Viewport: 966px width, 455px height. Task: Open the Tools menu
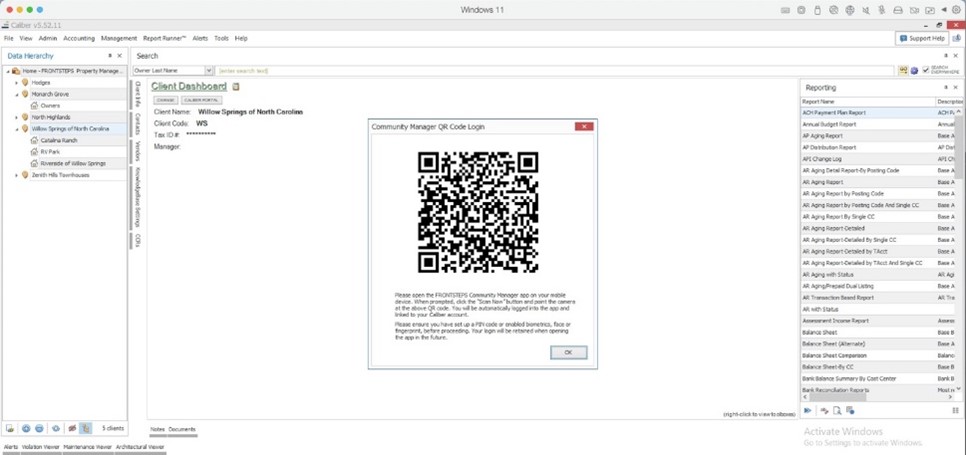[x=221, y=38]
